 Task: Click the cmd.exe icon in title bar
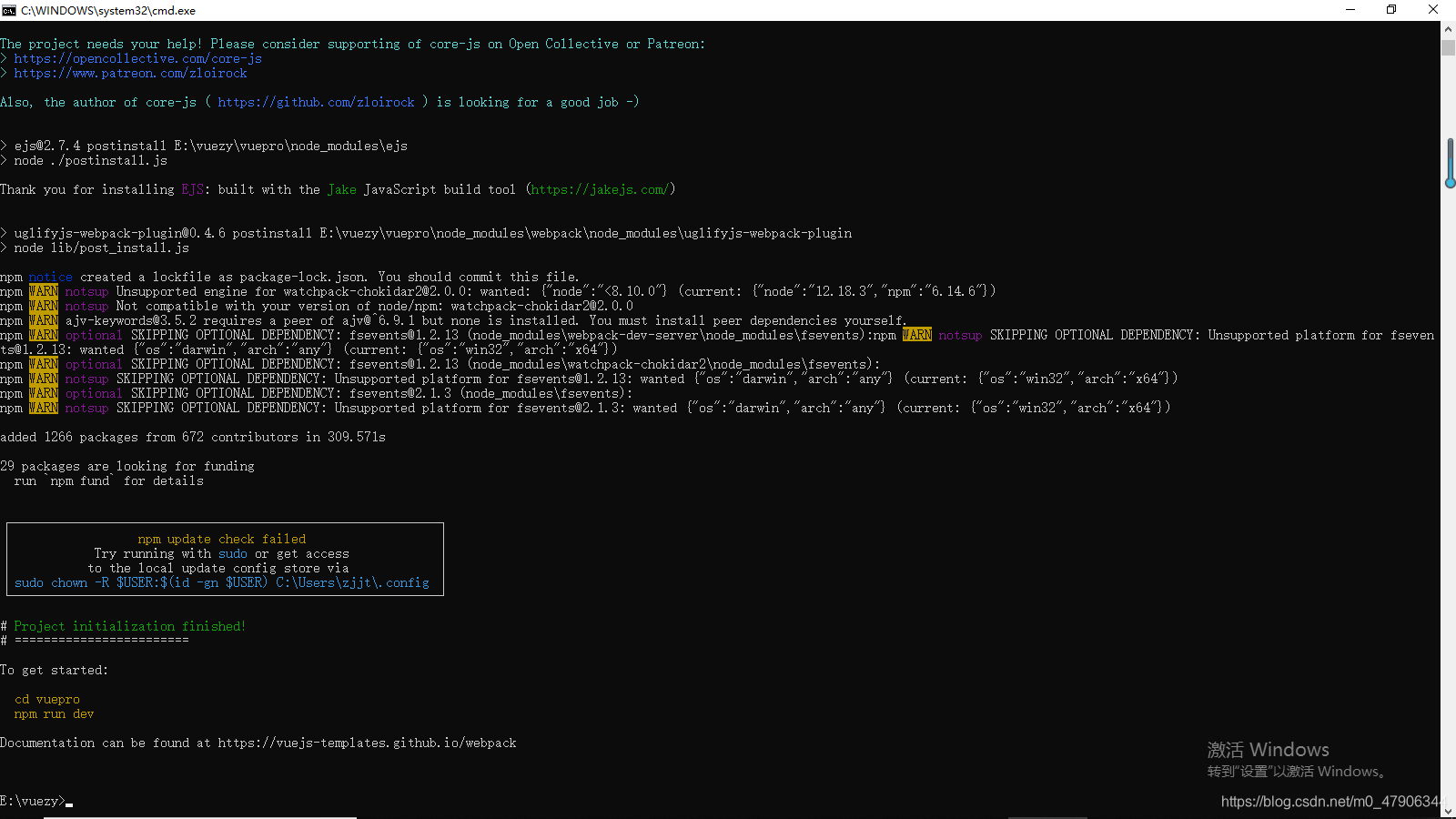pos(9,10)
